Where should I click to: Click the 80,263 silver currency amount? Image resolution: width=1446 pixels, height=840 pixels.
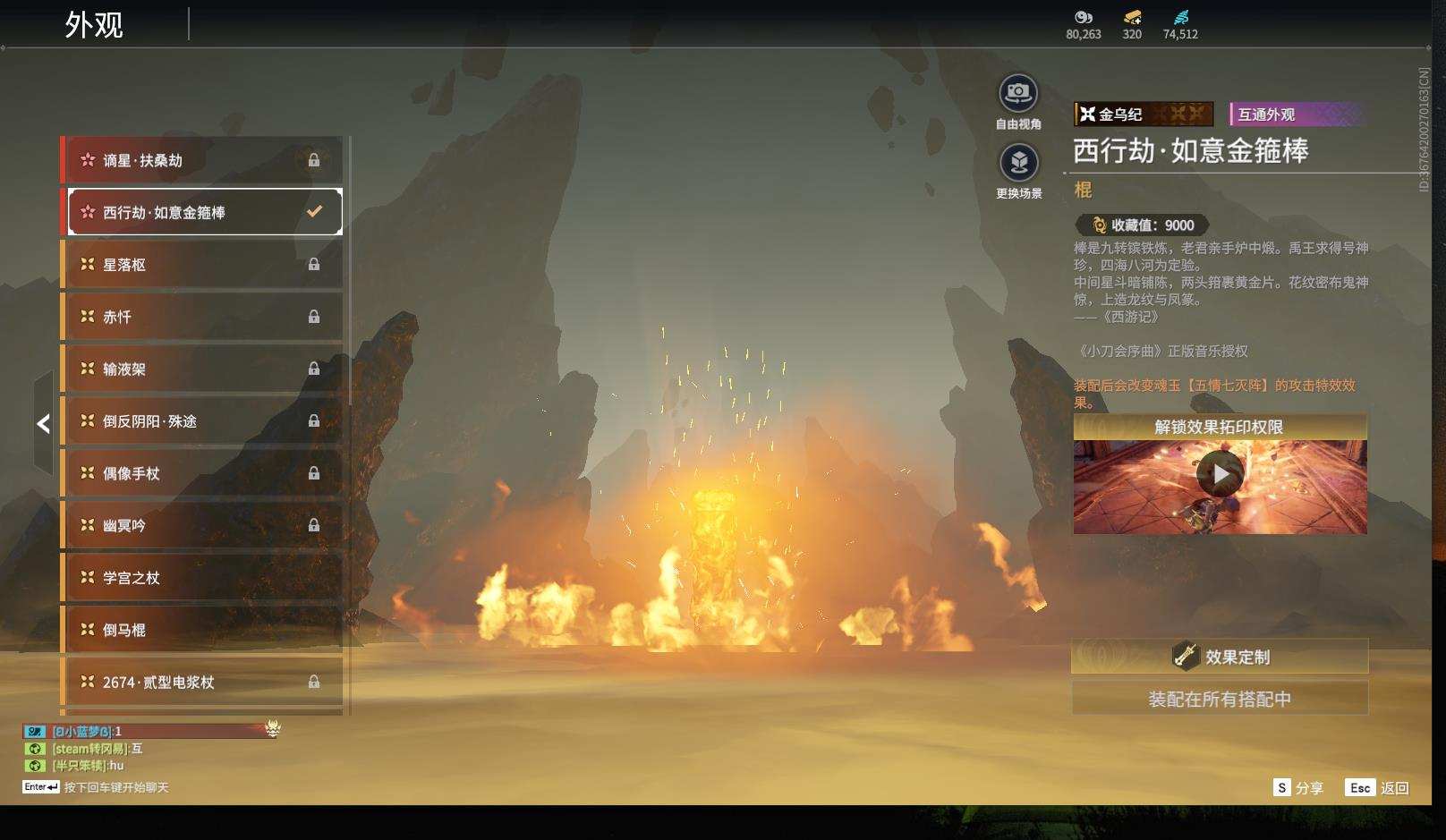(x=1084, y=34)
